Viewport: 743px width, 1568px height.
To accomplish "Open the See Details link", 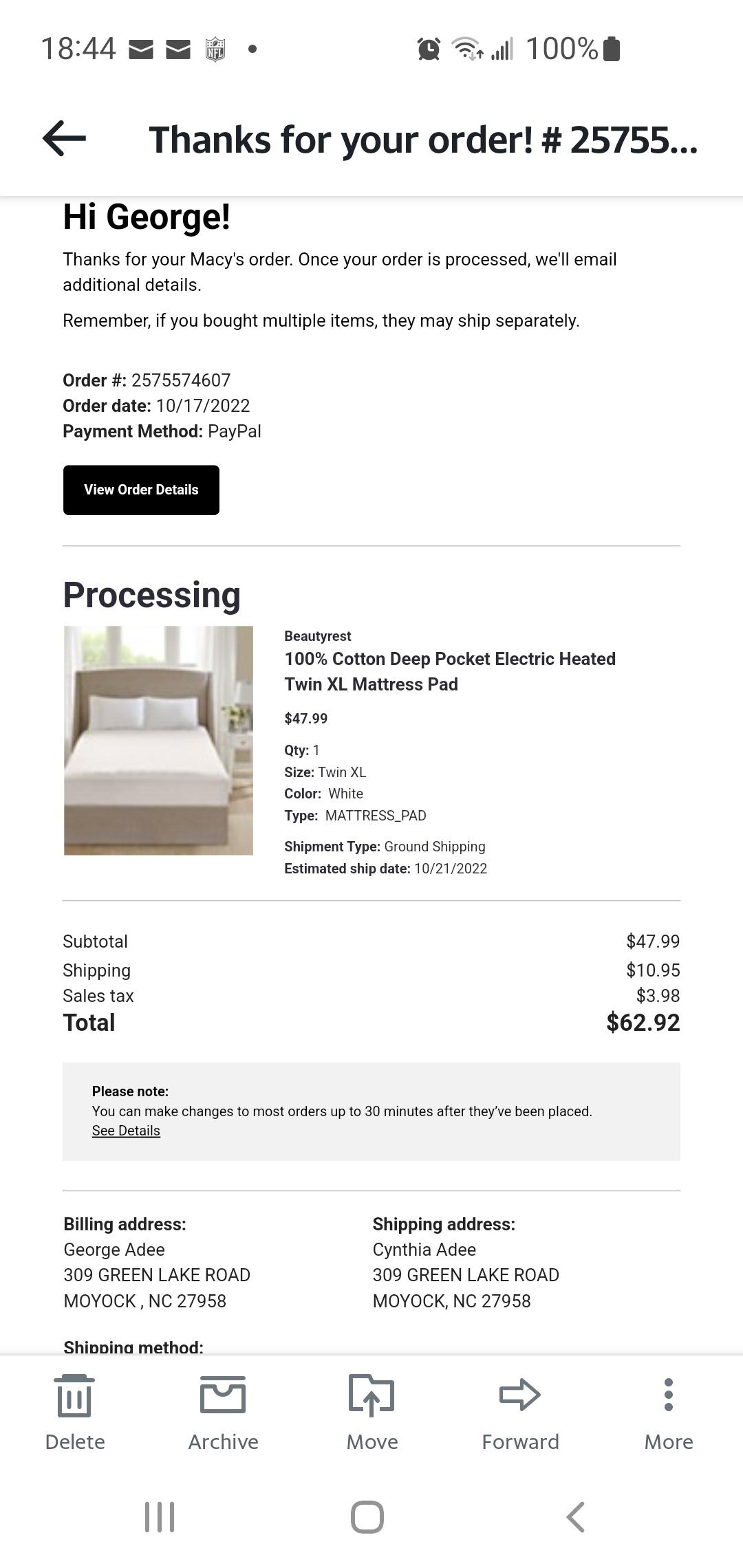I will coord(126,1131).
